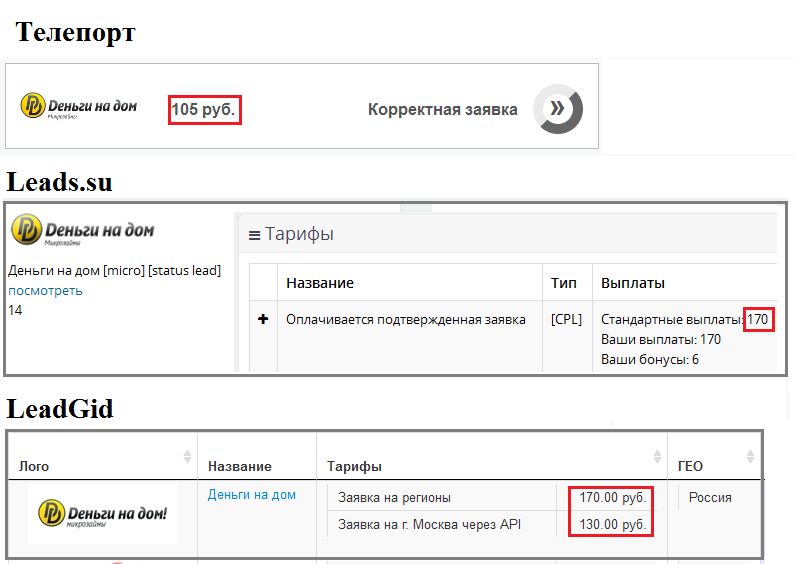This screenshot has width=795, height=564.
Task: Sort by ГЕО column arrows
Action: click(x=750, y=456)
